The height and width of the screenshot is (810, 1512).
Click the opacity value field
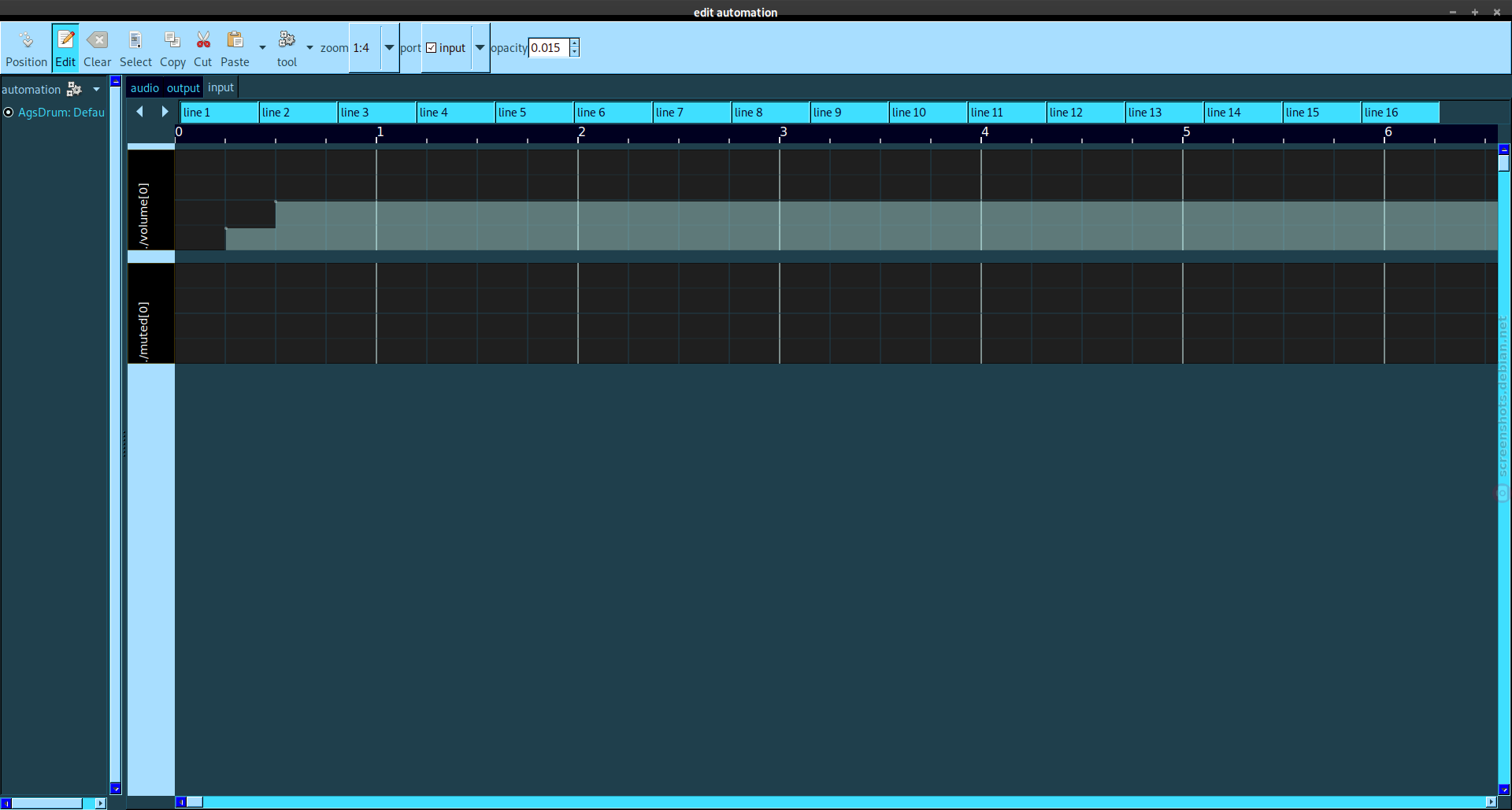point(549,48)
